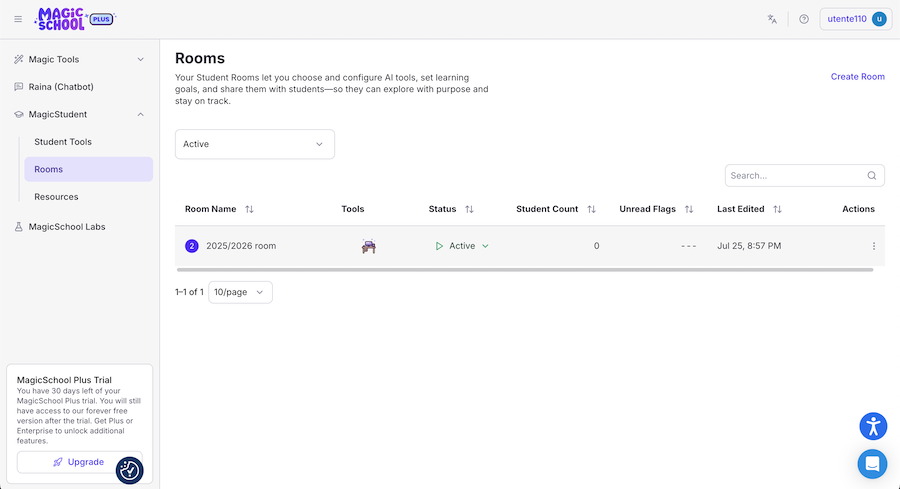Collapse the MagicStudent section chevron
Viewport: 900px width, 489px height.
point(141,114)
